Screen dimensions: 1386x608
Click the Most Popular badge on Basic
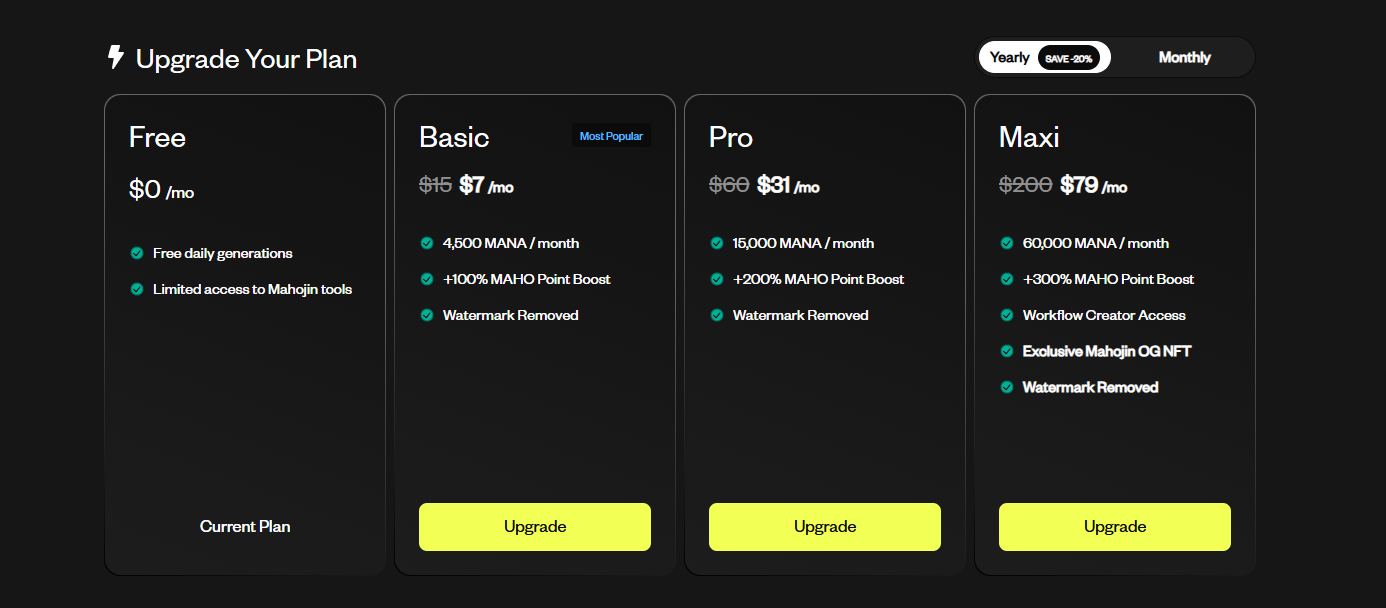pos(611,136)
